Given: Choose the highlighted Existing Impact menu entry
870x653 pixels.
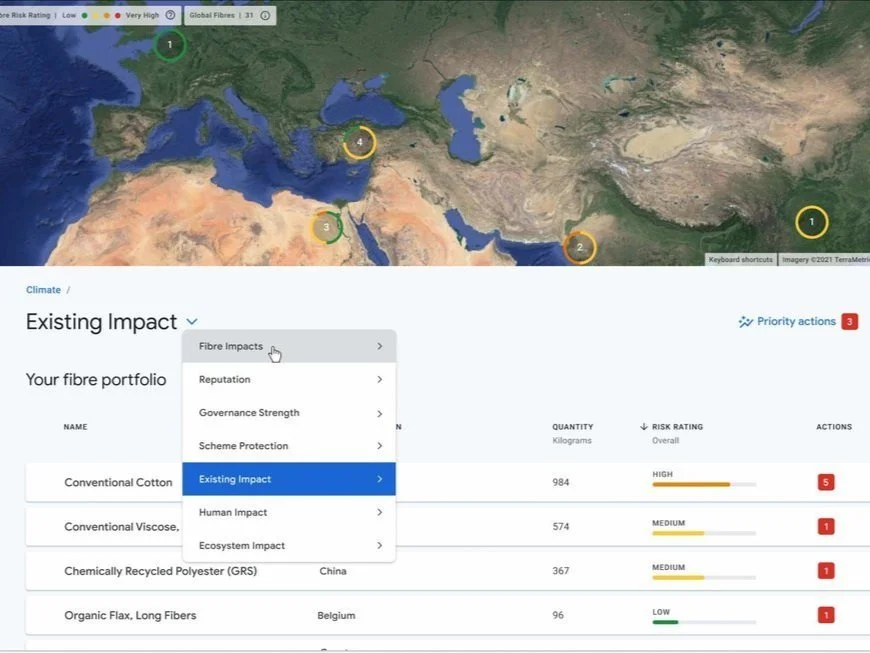Looking at the screenshot, I should coord(289,479).
